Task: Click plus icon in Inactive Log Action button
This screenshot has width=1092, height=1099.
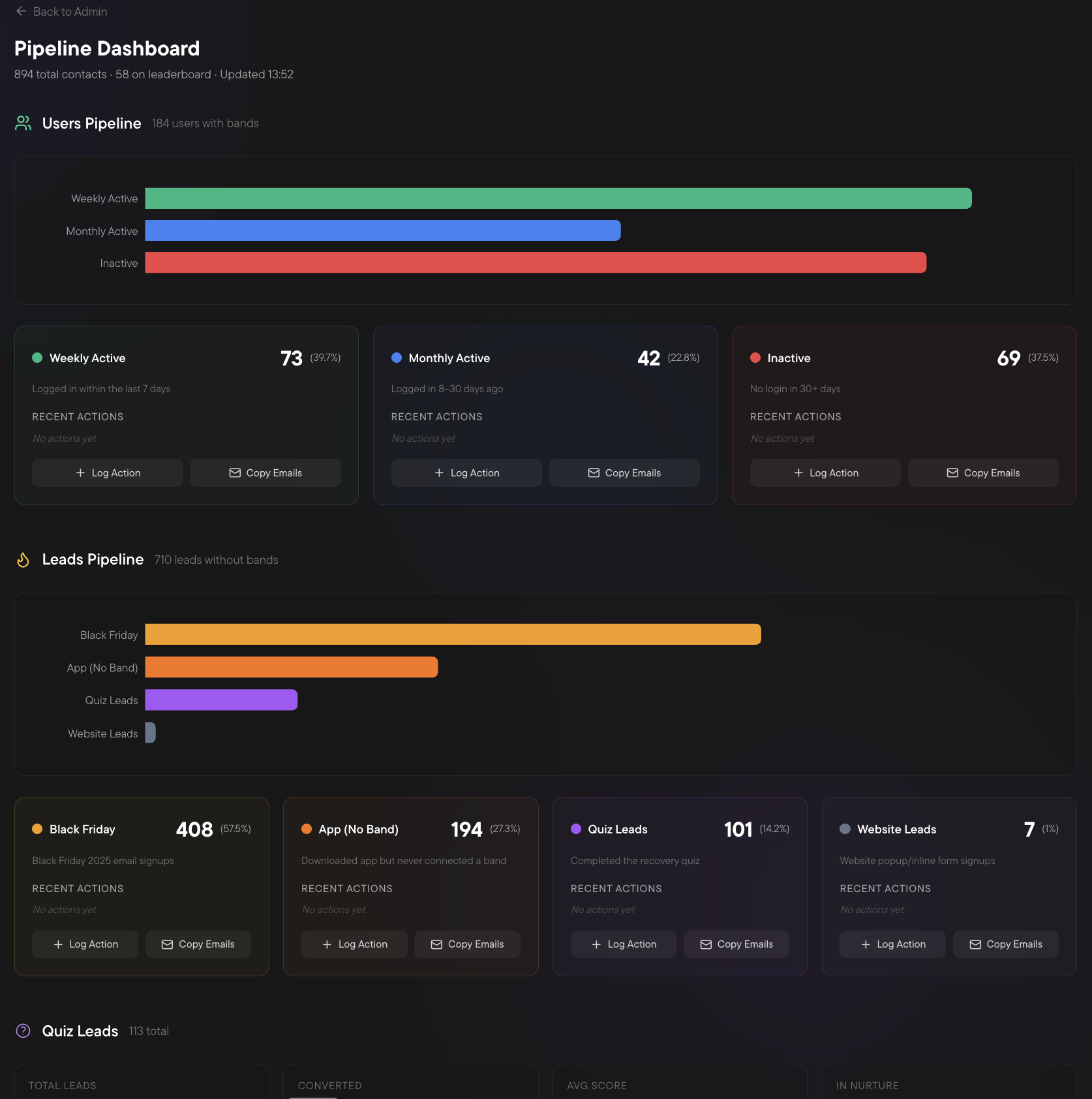Action: [798, 473]
